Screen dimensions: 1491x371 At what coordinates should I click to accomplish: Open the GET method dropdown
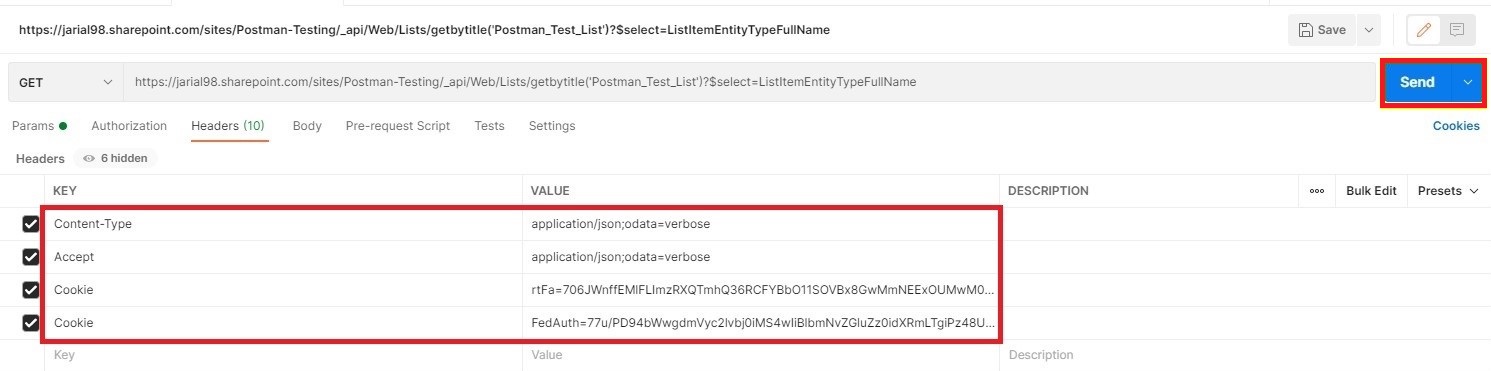point(66,82)
